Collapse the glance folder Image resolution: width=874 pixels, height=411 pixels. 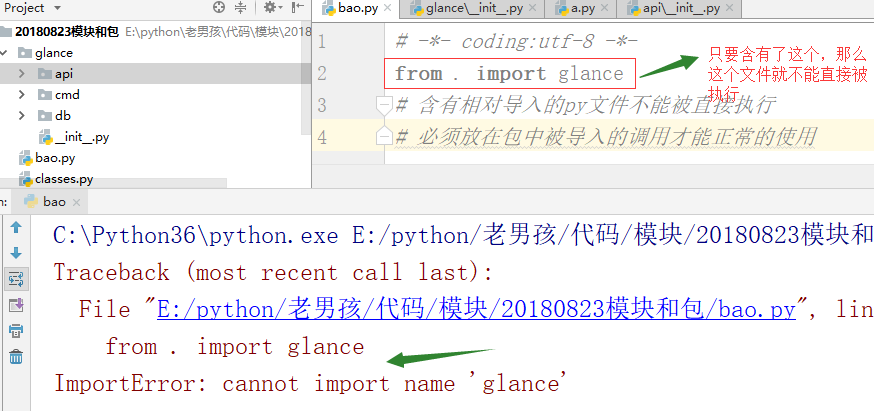tap(4, 53)
